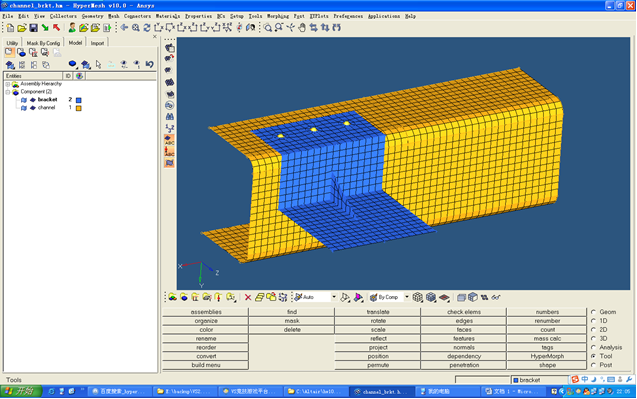This screenshot has width=637, height=399.
Task: Open the Geometry menu
Action: pyautogui.click(x=92, y=16)
